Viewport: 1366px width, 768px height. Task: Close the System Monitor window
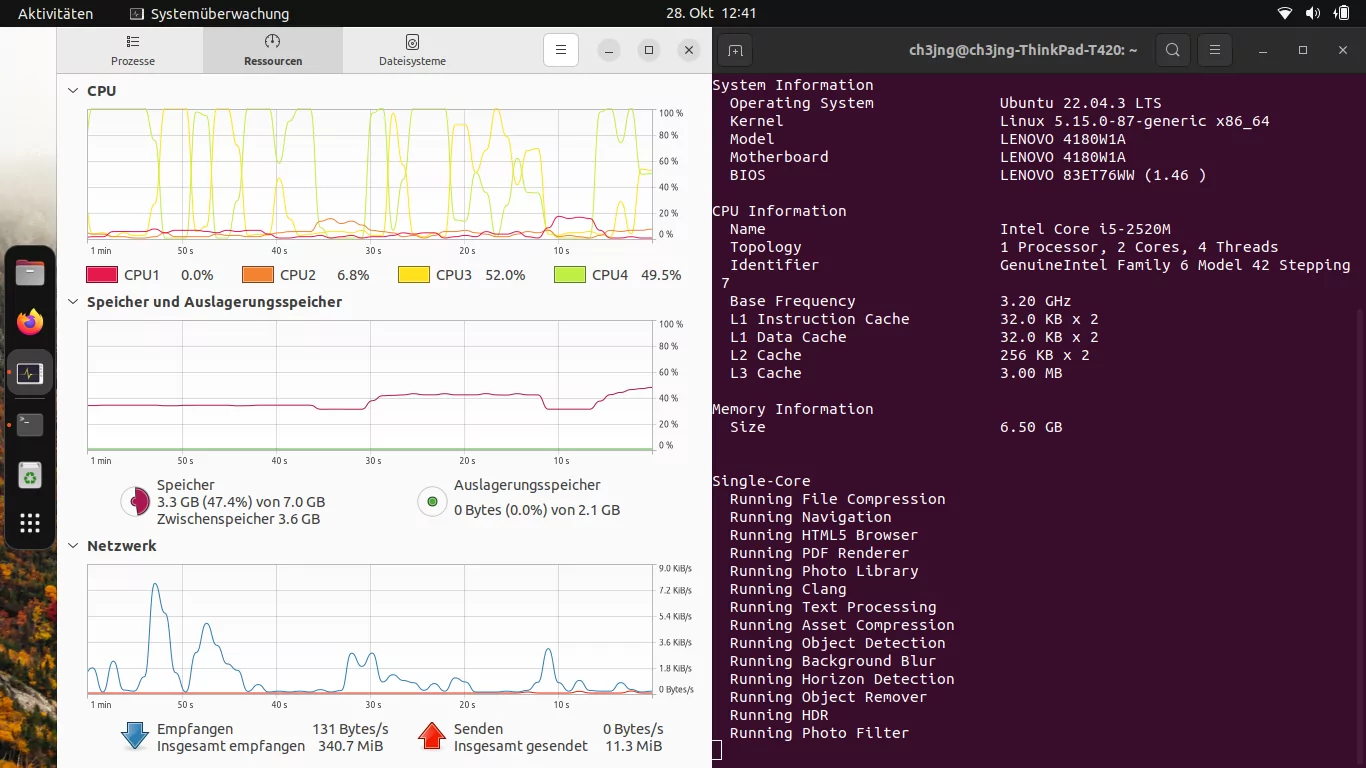tap(688, 50)
